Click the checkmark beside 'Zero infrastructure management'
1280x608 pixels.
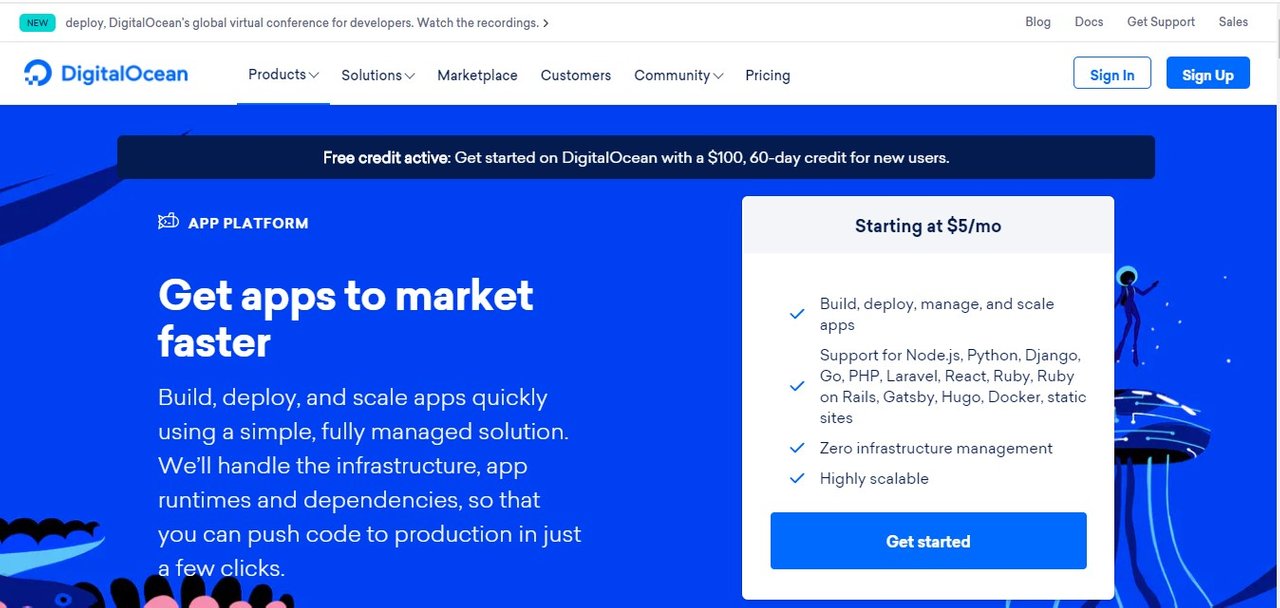coord(797,448)
